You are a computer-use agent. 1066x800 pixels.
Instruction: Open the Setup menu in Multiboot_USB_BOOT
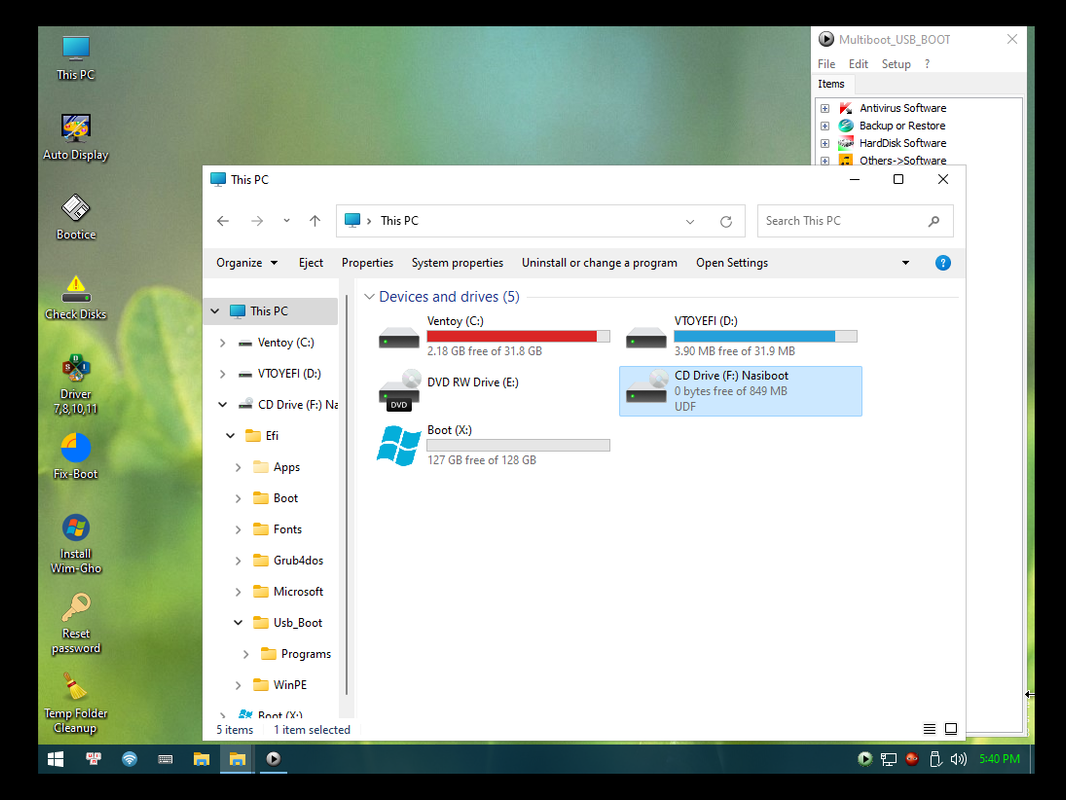click(896, 64)
